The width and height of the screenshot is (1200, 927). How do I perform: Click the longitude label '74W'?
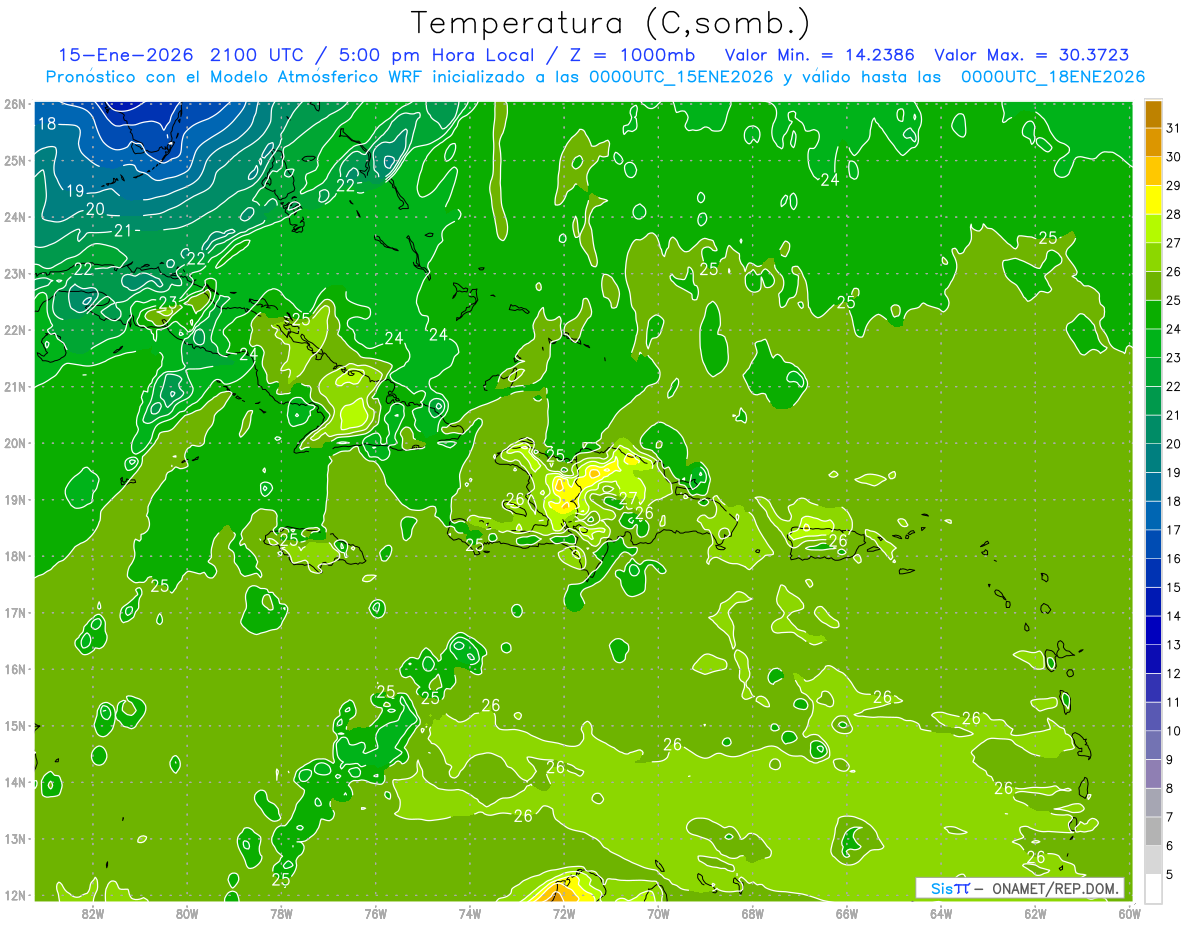[470, 913]
